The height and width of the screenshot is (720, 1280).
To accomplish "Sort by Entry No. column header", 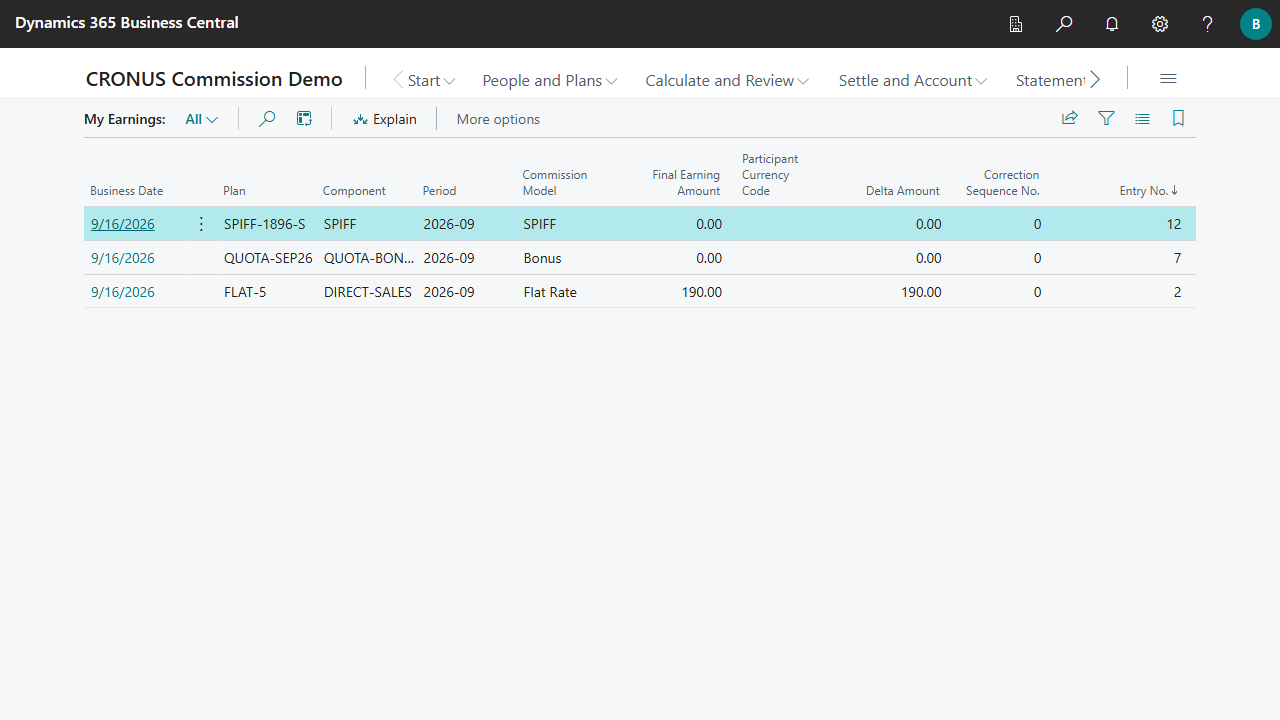I will coord(1148,191).
